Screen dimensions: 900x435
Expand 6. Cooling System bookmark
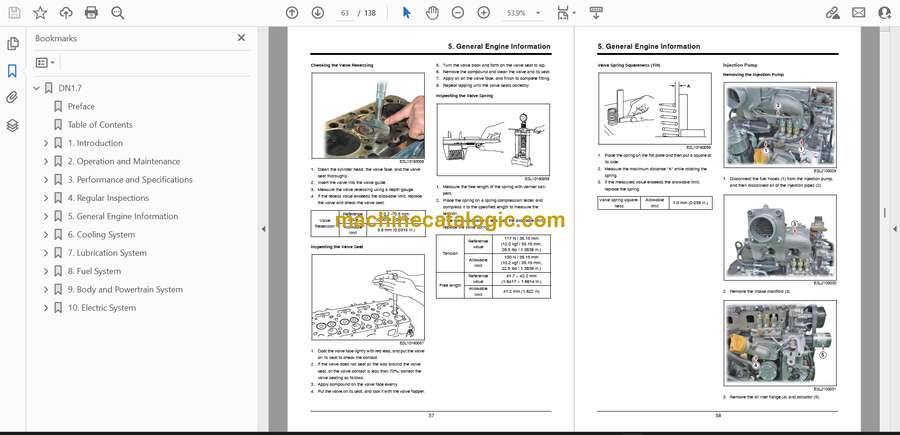coord(46,235)
